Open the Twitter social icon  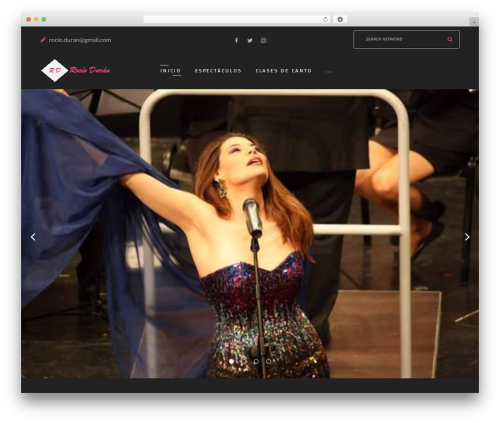(250, 40)
